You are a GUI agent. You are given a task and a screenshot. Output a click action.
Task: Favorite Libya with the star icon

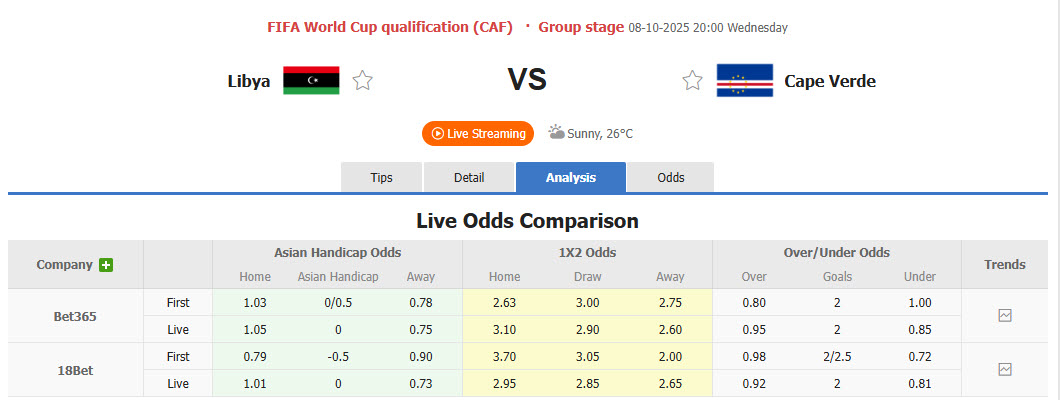pos(363,81)
